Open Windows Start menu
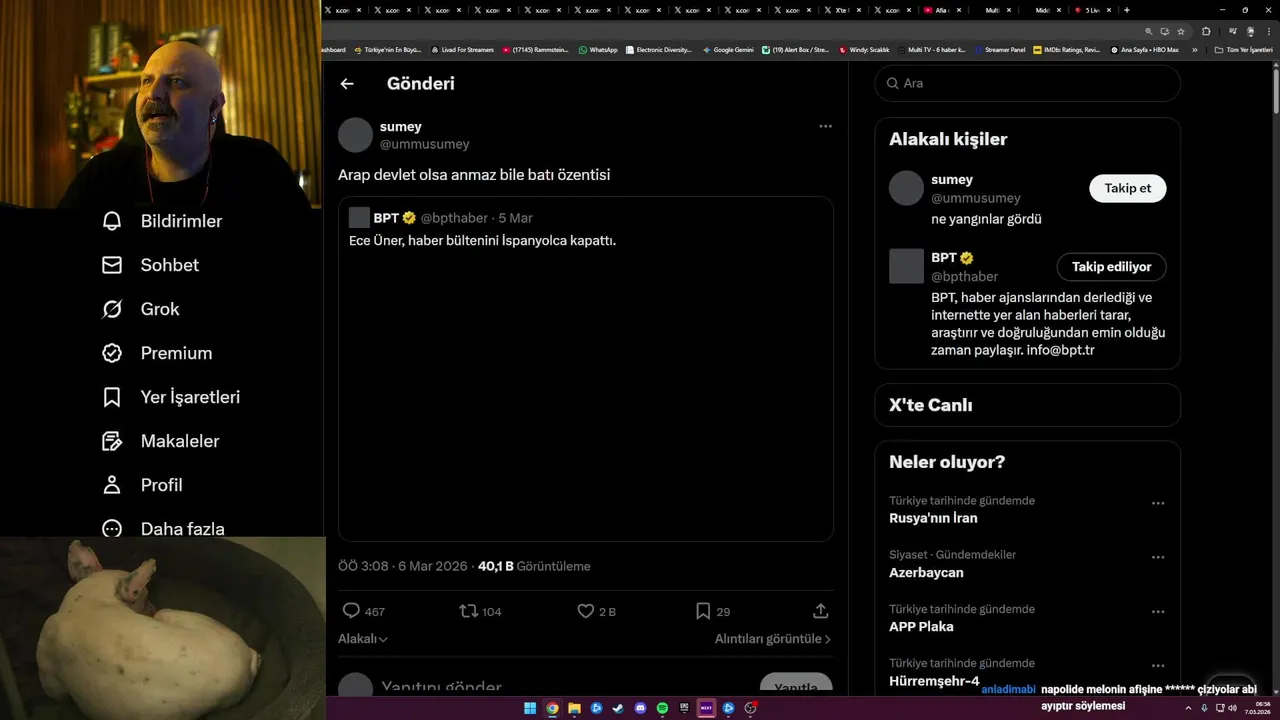This screenshot has height=720, width=1280. pos(530,709)
